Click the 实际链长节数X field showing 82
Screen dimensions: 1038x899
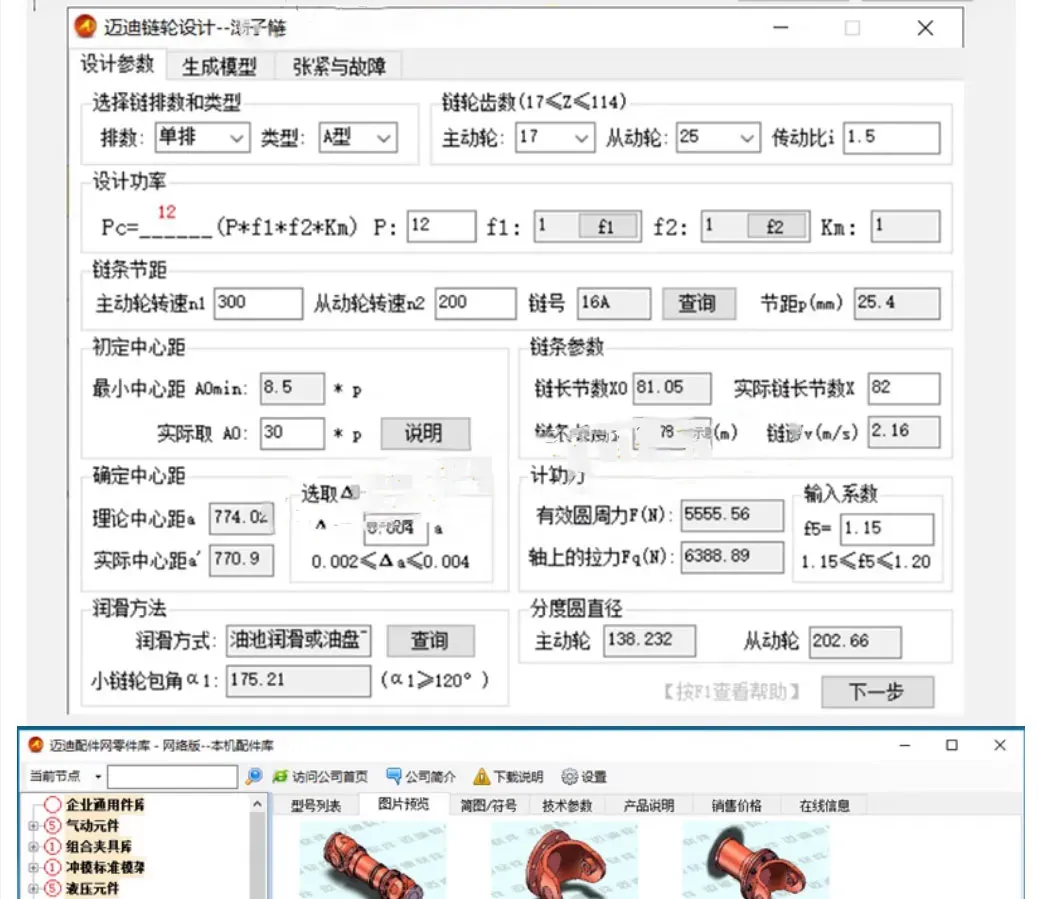point(904,388)
